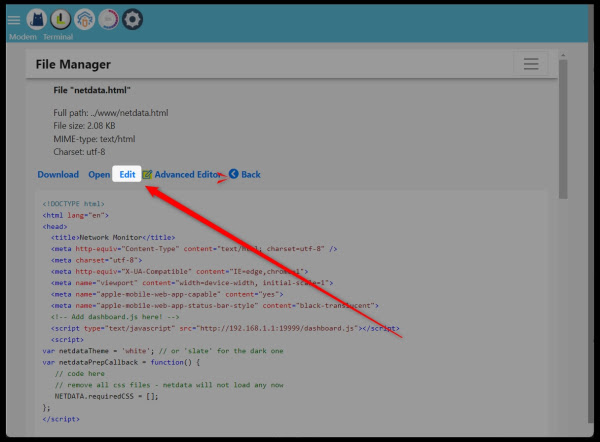
Task: Click the File "netdata.html" heading
Action: (92, 90)
